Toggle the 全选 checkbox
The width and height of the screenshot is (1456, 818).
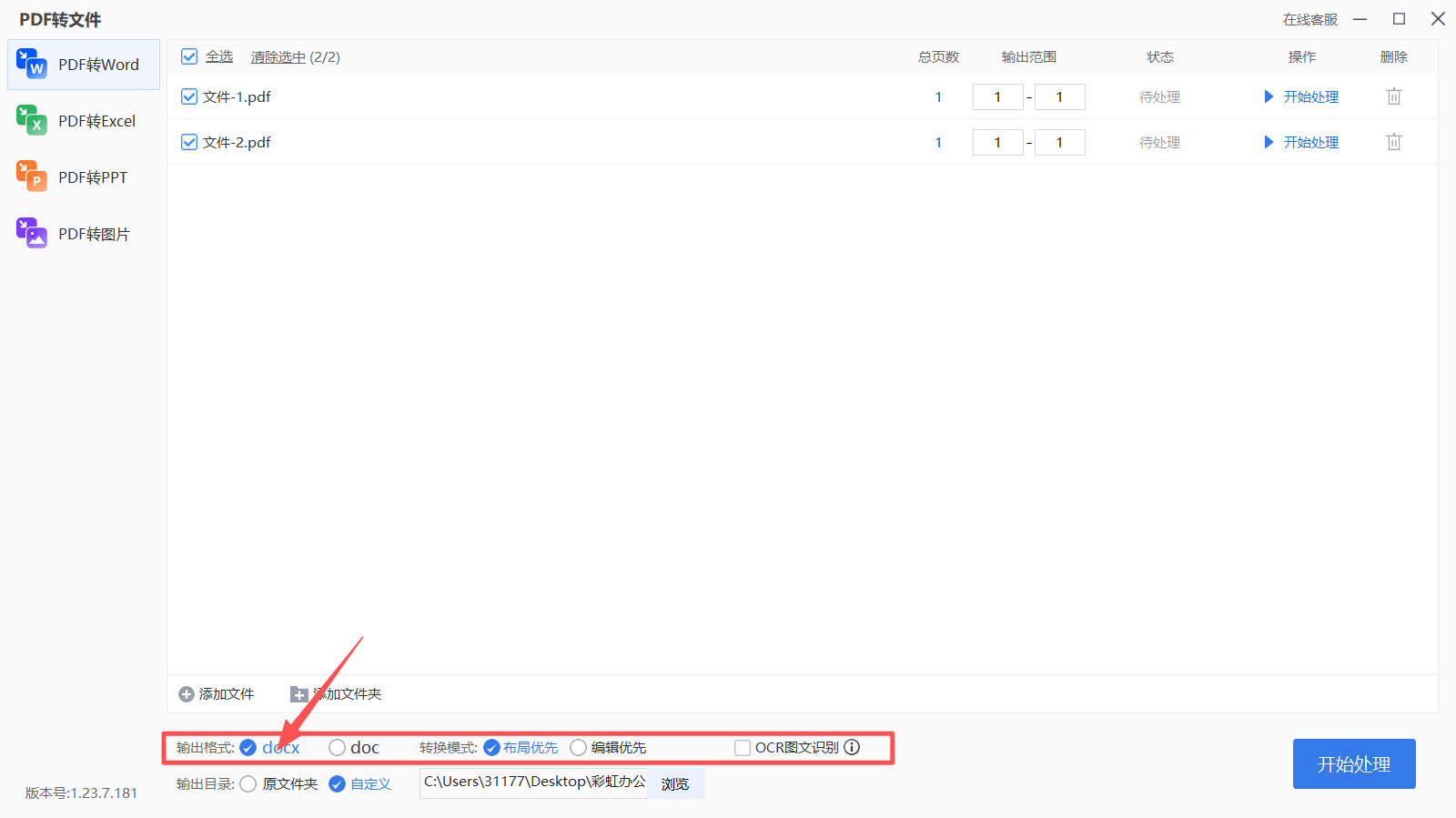[x=189, y=56]
